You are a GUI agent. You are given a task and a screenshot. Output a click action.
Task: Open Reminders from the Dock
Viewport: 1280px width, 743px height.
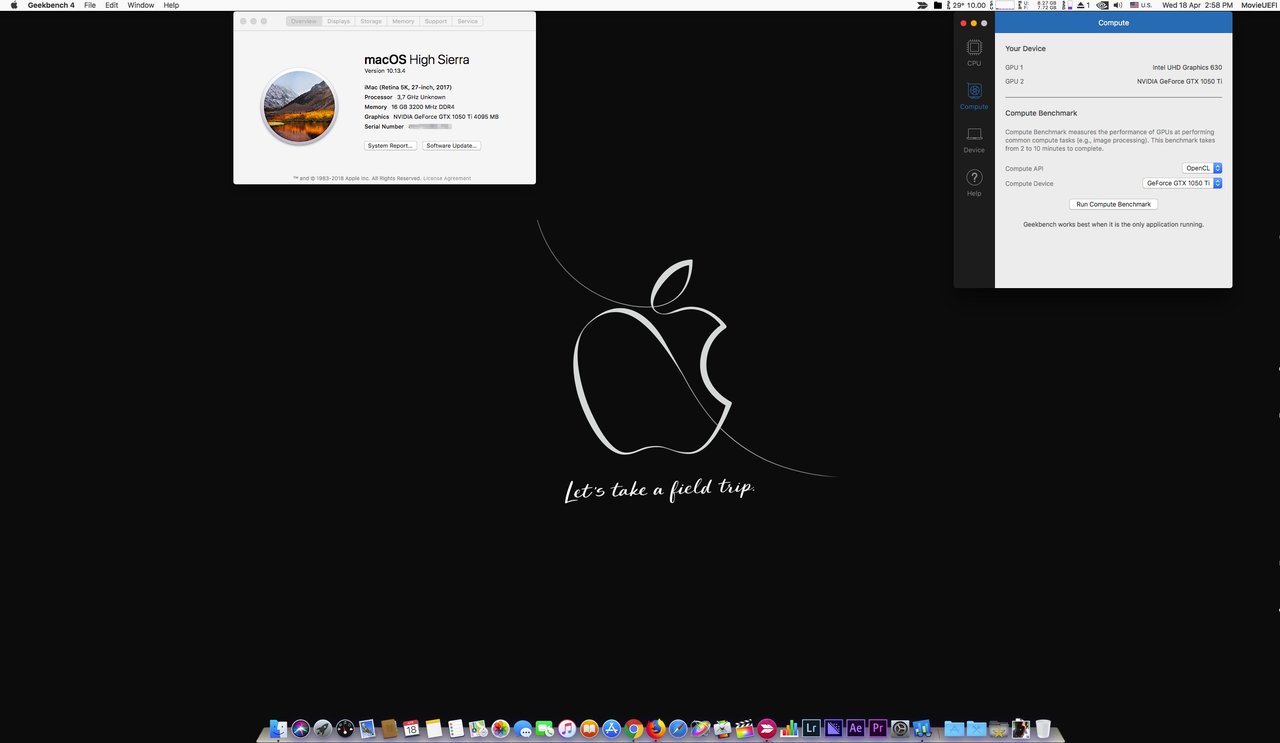coord(456,729)
